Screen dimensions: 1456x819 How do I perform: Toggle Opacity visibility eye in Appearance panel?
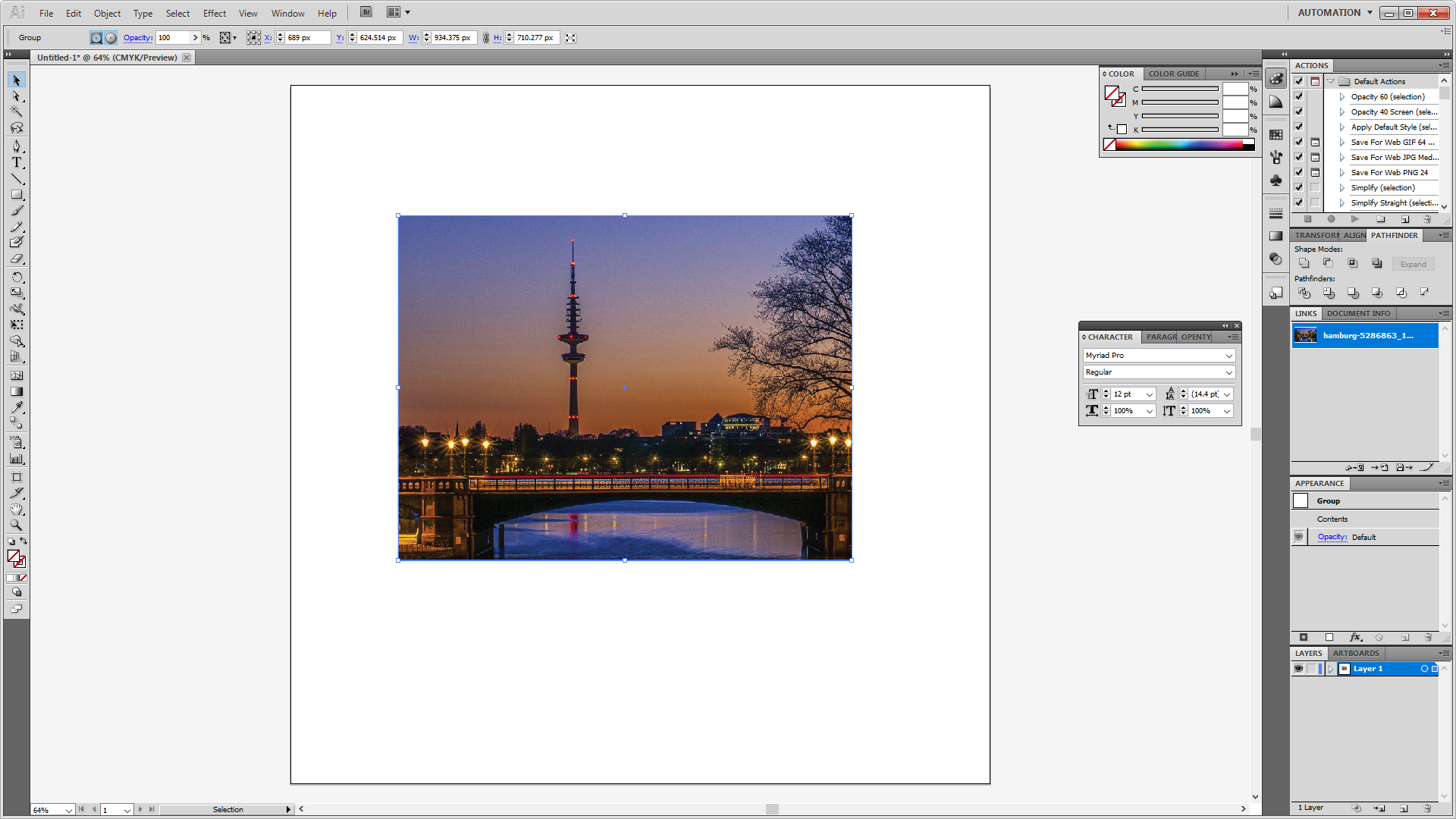(x=1298, y=537)
